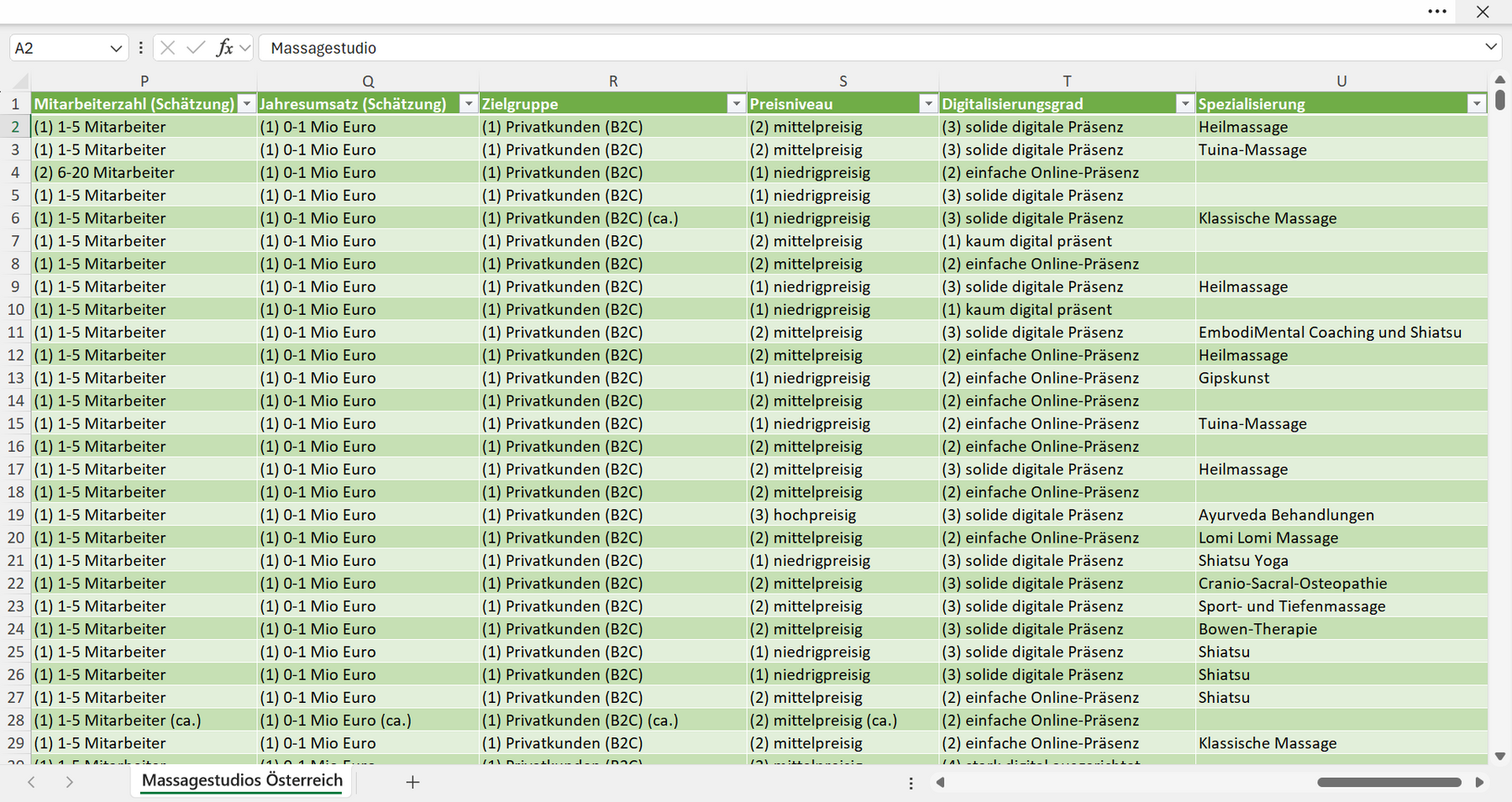
Task: Click cell '(2) mittelpreisig (ca.)'
Action: click(x=843, y=721)
